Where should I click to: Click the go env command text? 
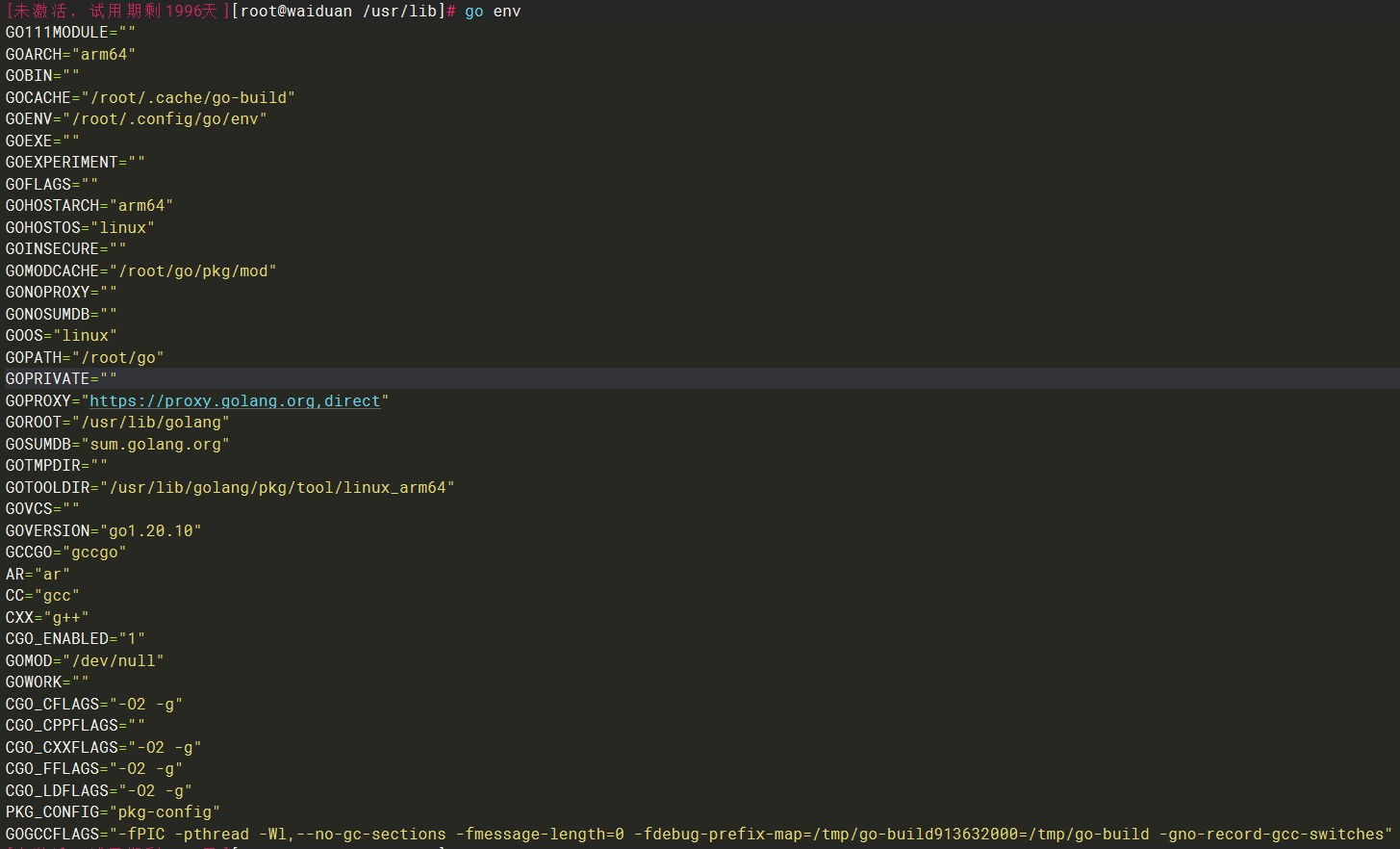tap(492, 11)
